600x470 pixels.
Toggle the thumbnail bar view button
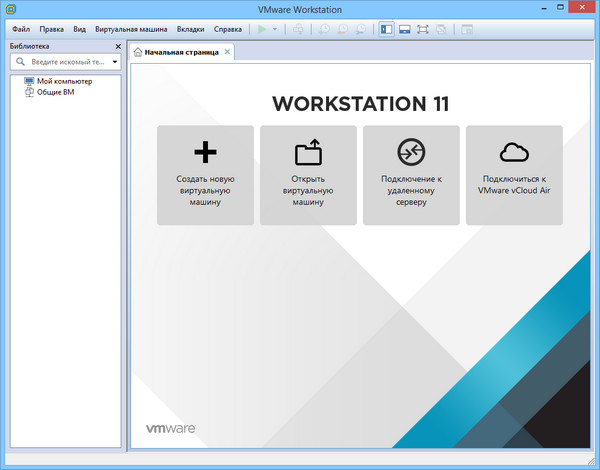coord(405,30)
